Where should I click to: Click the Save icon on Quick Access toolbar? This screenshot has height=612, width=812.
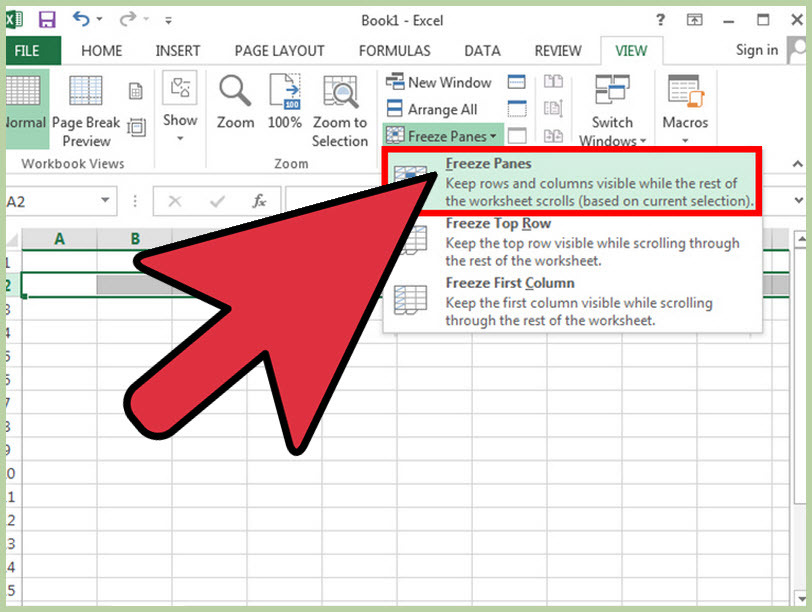(47, 19)
